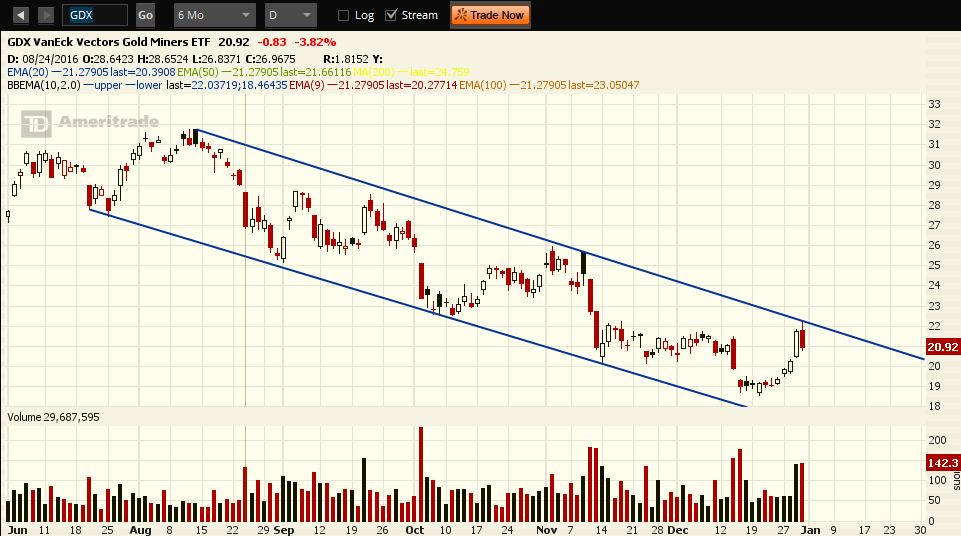The image size is (961, 536).
Task: Click the Trade Now button
Action: [x=490, y=15]
